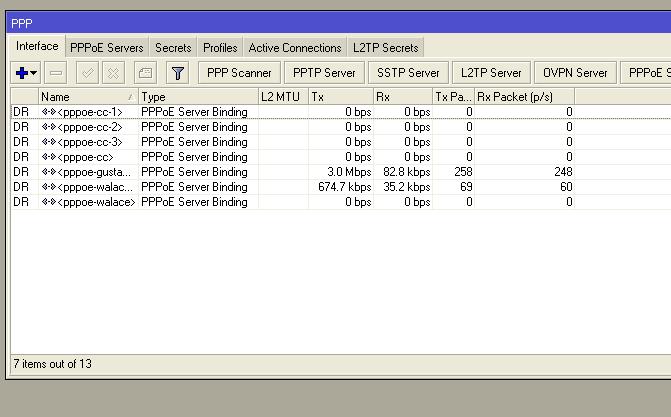
Task: Sort by the Tx Pa... column header
Action: pyautogui.click(x=453, y=97)
